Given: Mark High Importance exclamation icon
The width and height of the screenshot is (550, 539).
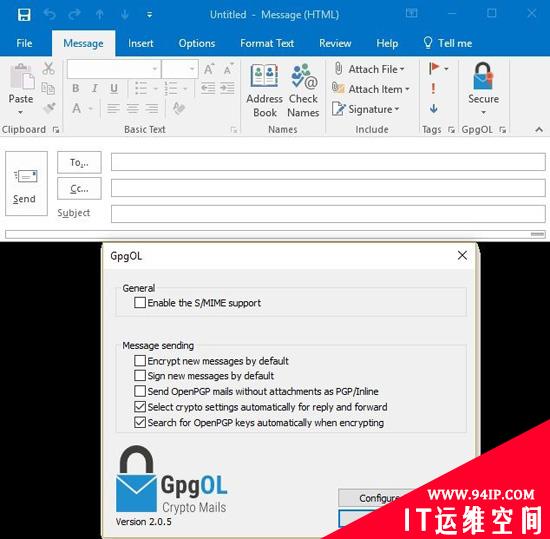Looking at the screenshot, I should pos(433,88).
